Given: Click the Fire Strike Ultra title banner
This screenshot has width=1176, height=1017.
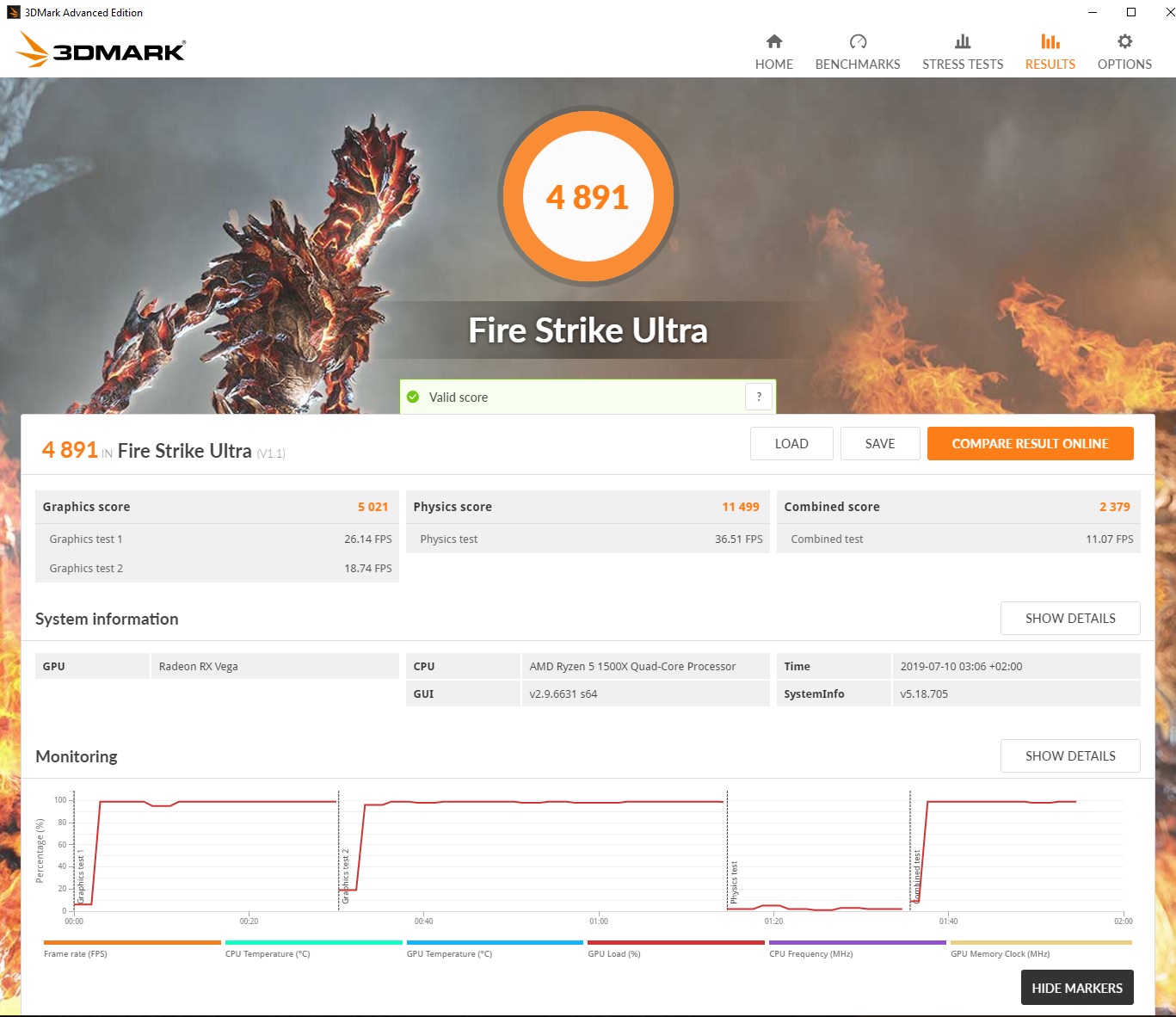Looking at the screenshot, I should click(588, 330).
